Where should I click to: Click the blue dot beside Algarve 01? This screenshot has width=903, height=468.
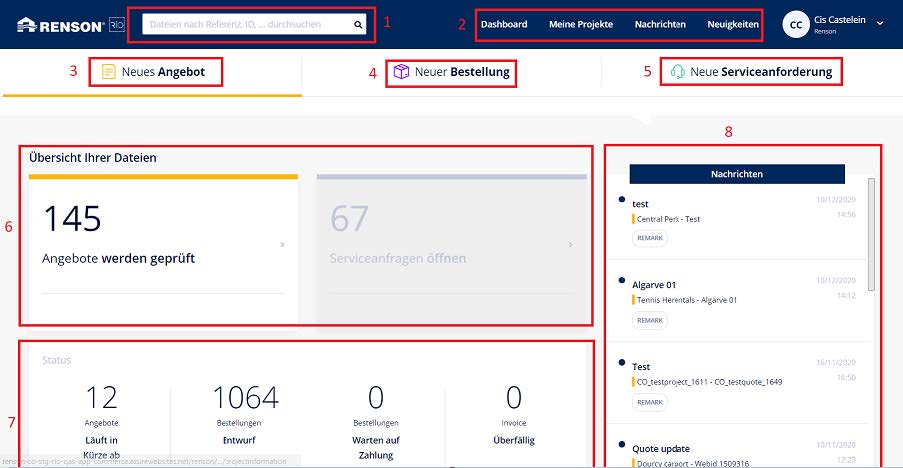pos(622,280)
